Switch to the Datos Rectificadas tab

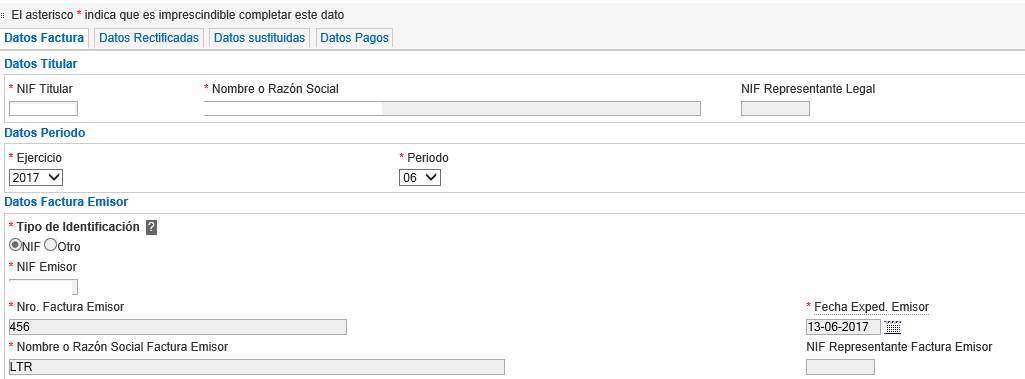point(149,38)
